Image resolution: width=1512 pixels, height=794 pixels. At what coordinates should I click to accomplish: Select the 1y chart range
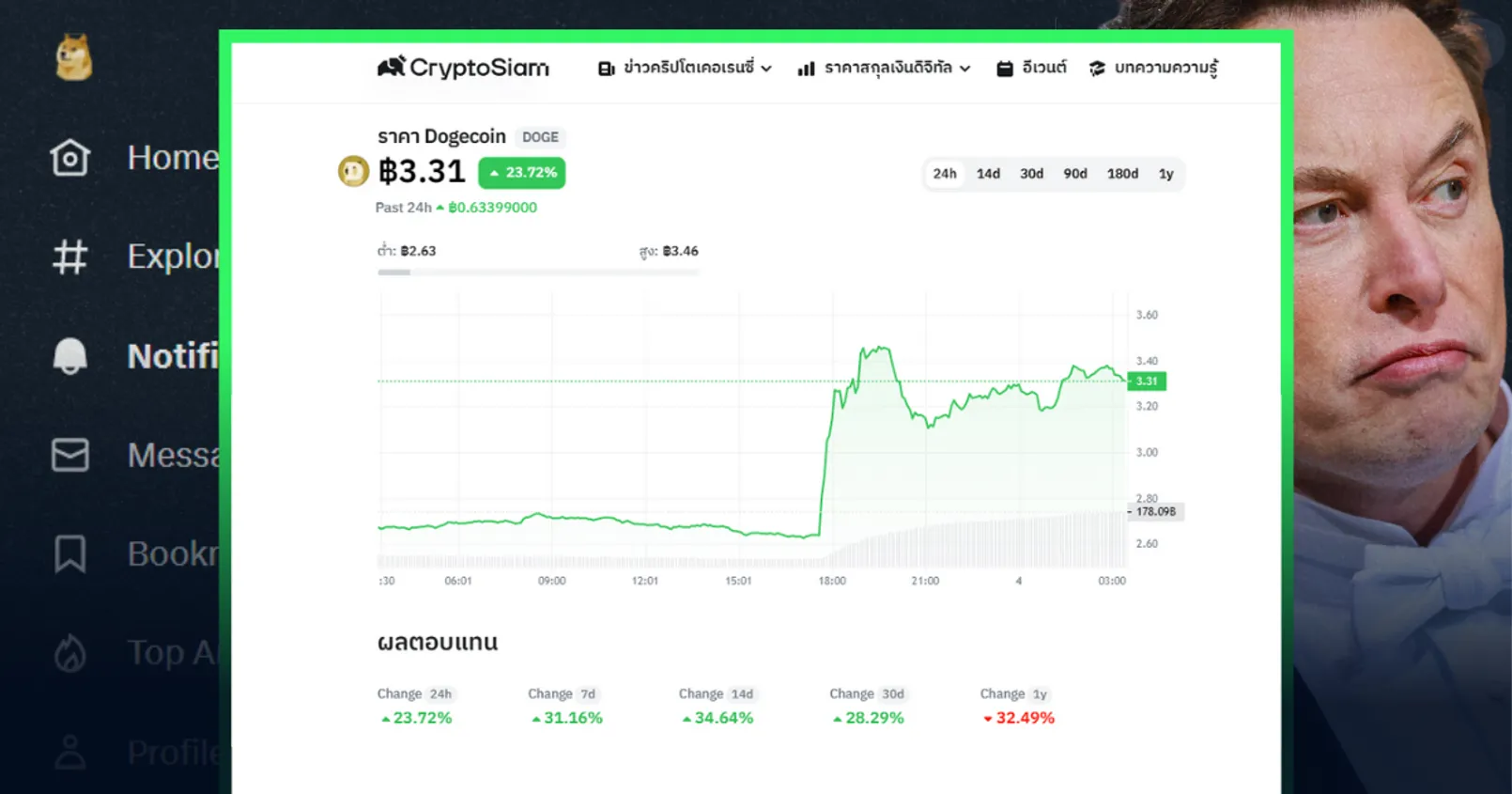click(x=1165, y=174)
